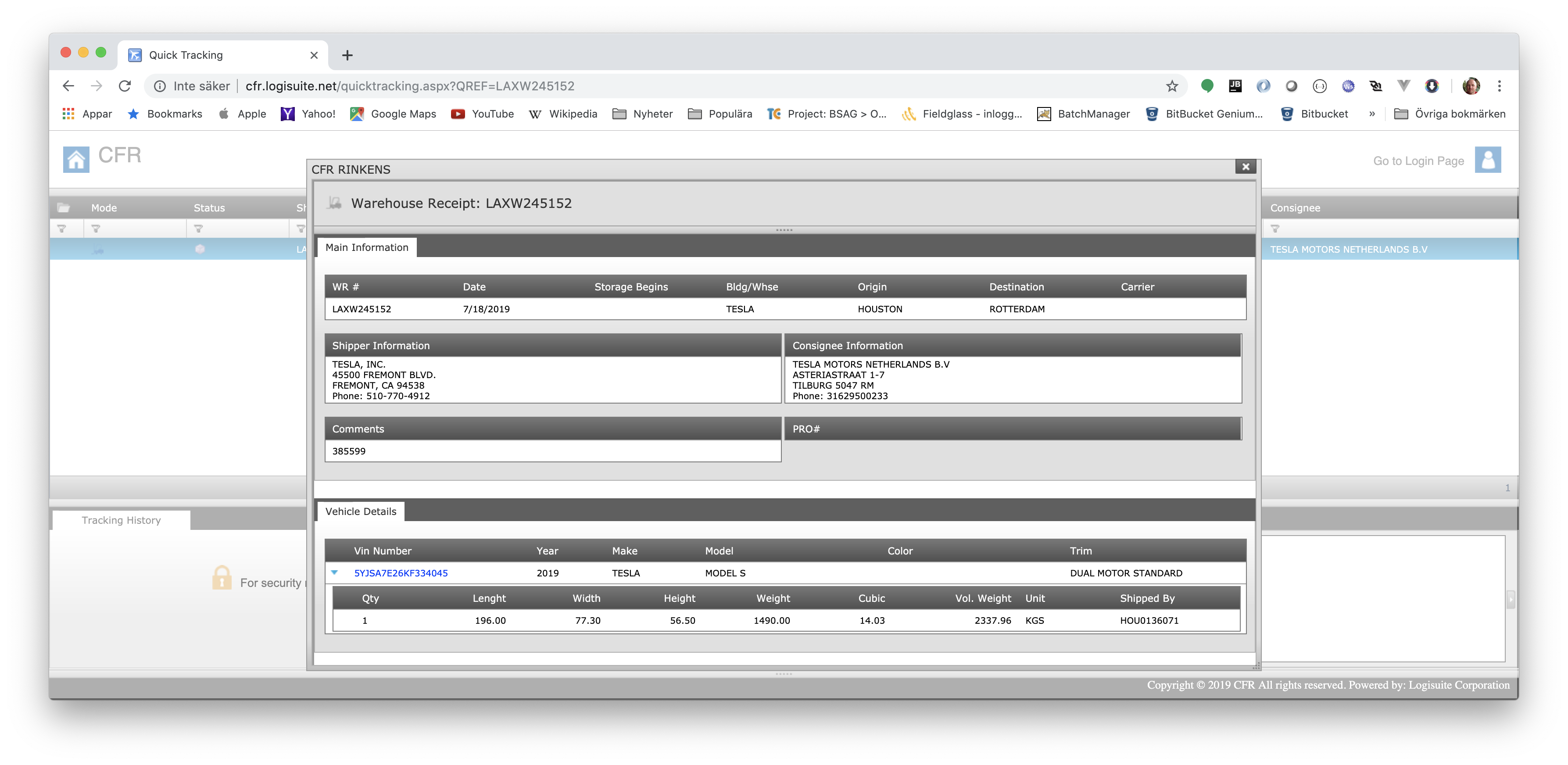The height and width of the screenshot is (765, 1568).
Task: Click the CFR home icon
Action: 76,160
